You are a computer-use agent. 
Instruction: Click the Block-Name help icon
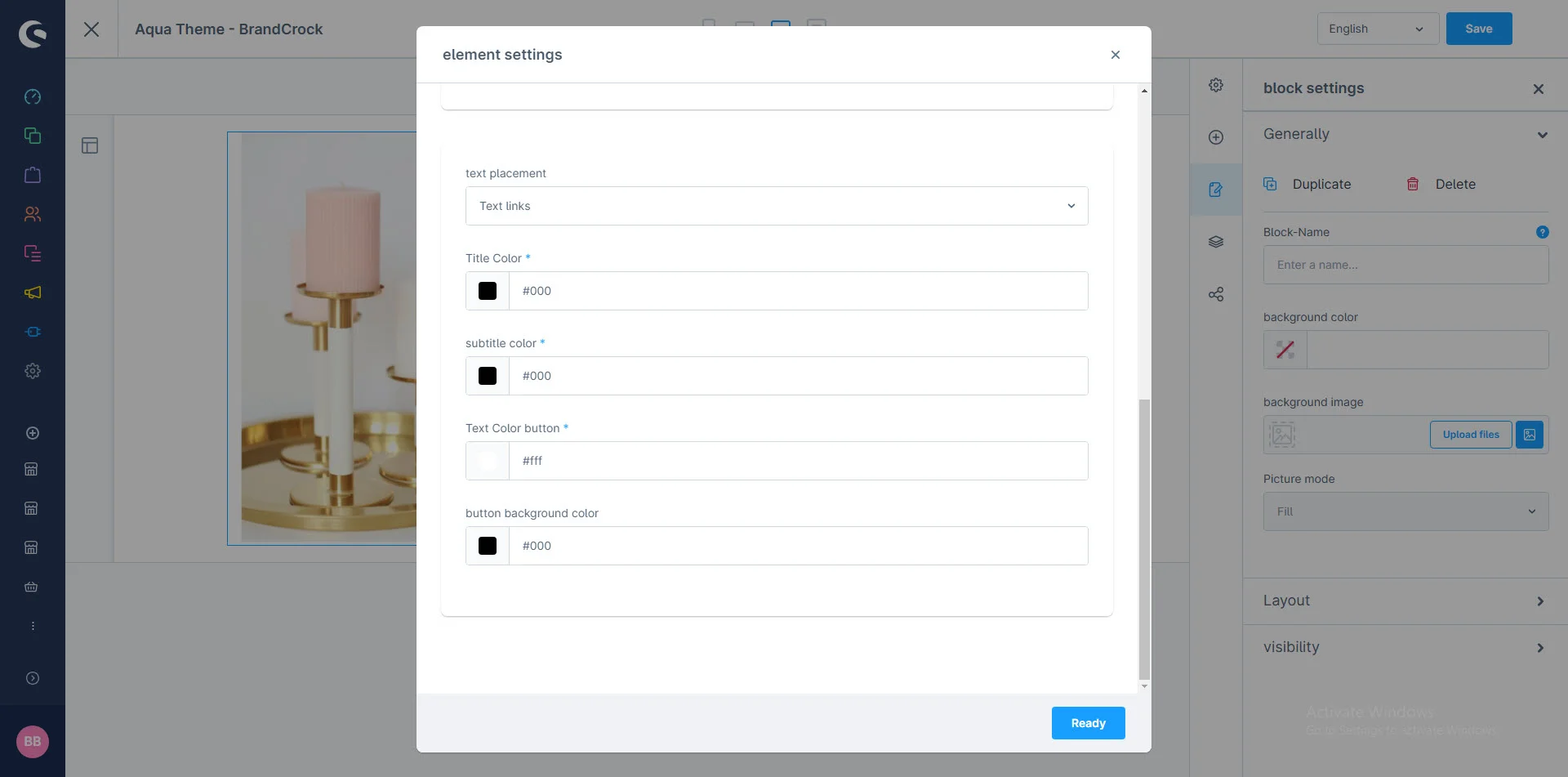pos(1542,232)
